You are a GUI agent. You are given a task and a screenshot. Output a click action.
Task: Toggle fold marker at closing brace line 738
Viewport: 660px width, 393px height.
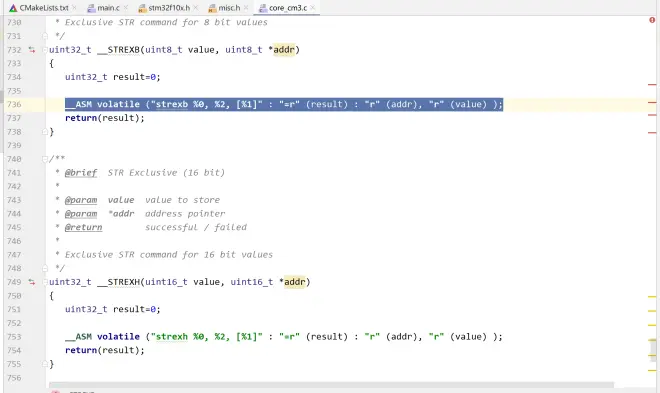click(45, 132)
